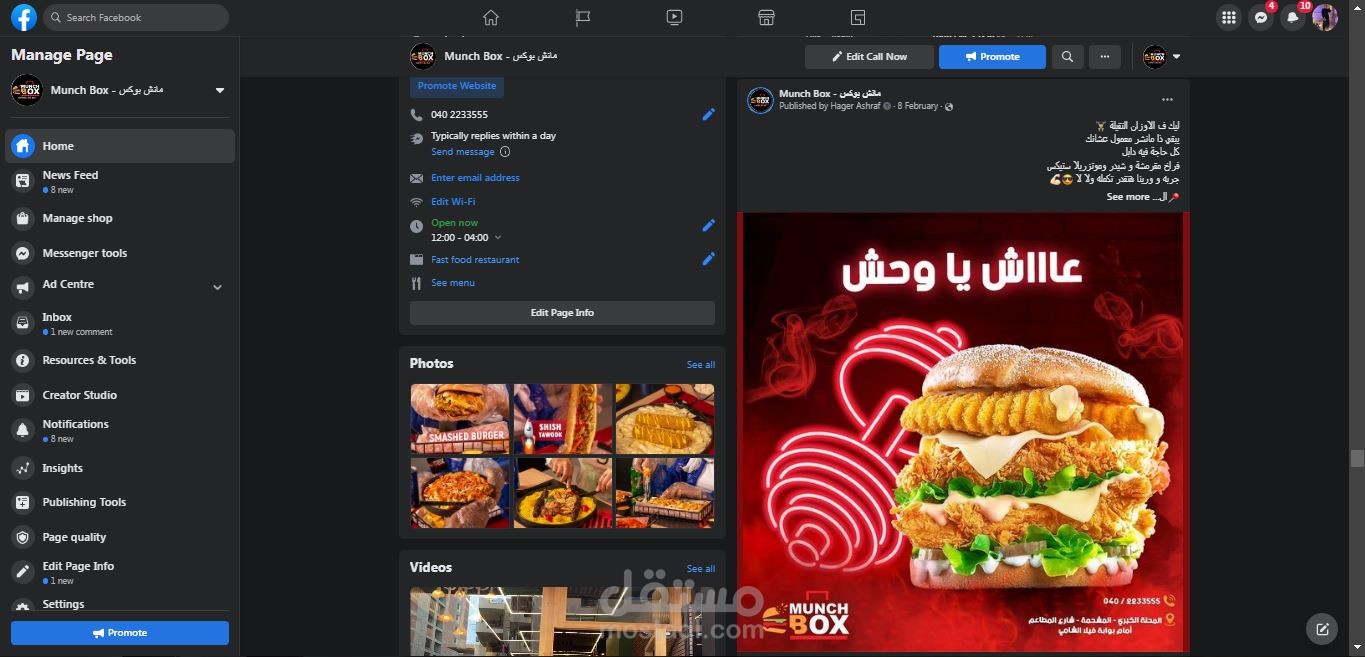Open the Shish Tawook photo thumbnail

coord(563,419)
